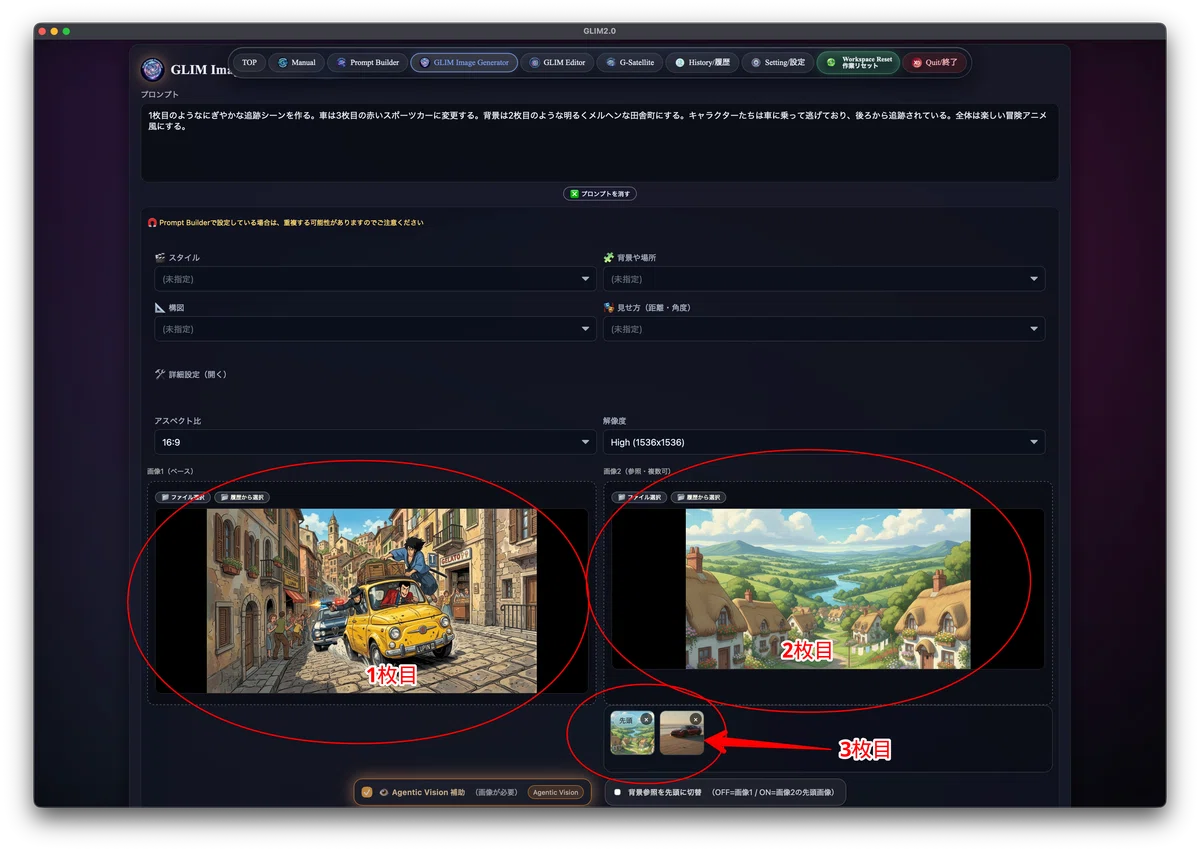Expand 詳細設定（開く） section
The image size is (1200, 852).
tap(191, 374)
